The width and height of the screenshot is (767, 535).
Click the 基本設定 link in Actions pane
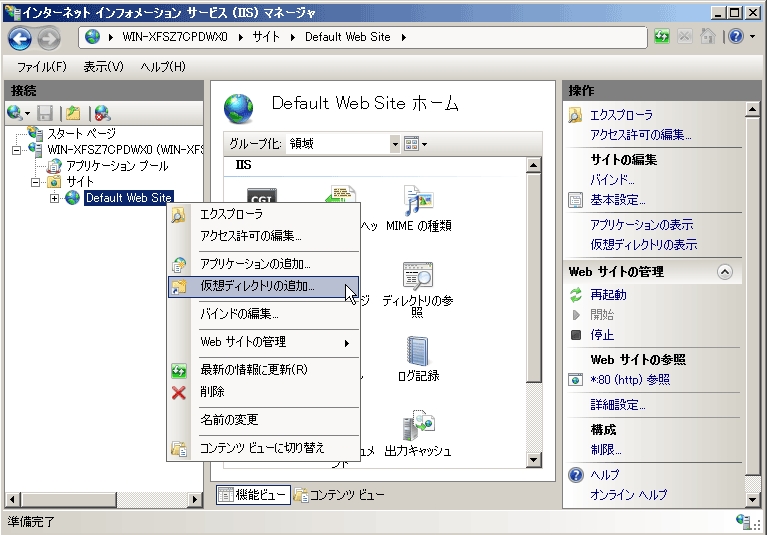pyautogui.click(x=618, y=200)
